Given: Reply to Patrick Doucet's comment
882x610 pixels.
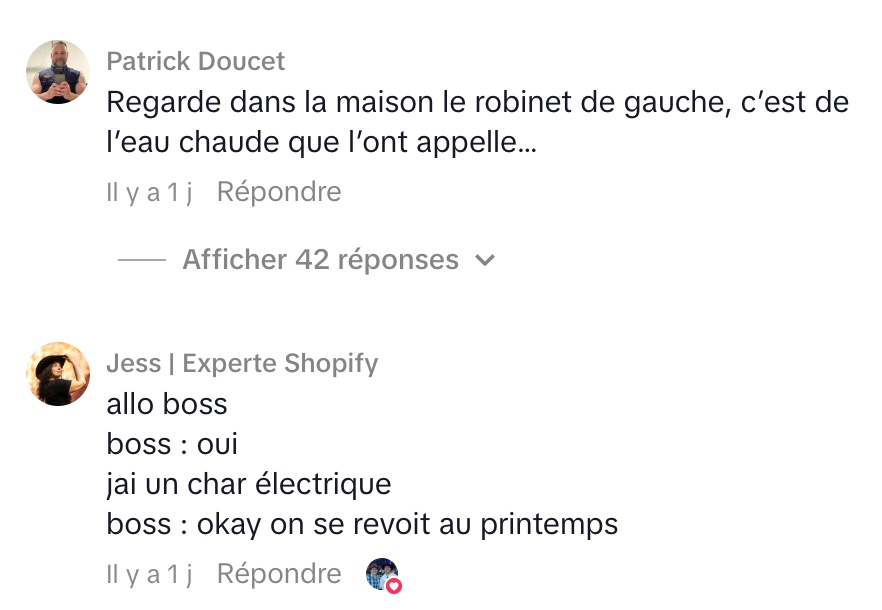Looking at the screenshot, I should click(x=279, y=192).
